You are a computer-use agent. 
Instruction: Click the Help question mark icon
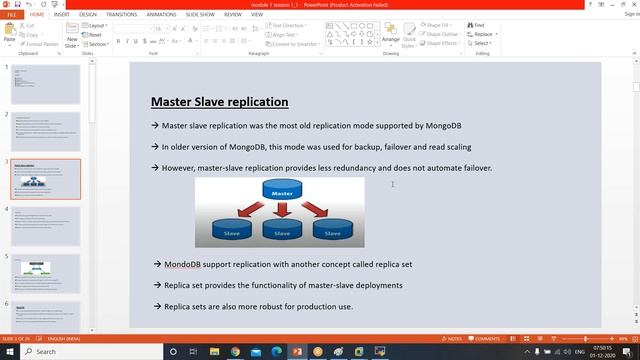click(590, 4)
